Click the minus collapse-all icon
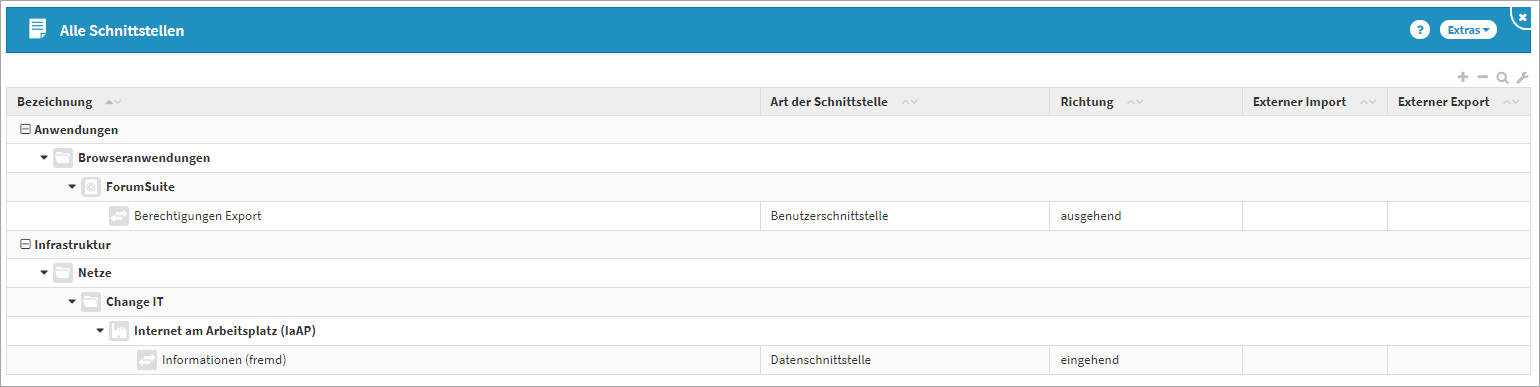This screenshot has height=387, width=1540. (x=1483, y=77)
